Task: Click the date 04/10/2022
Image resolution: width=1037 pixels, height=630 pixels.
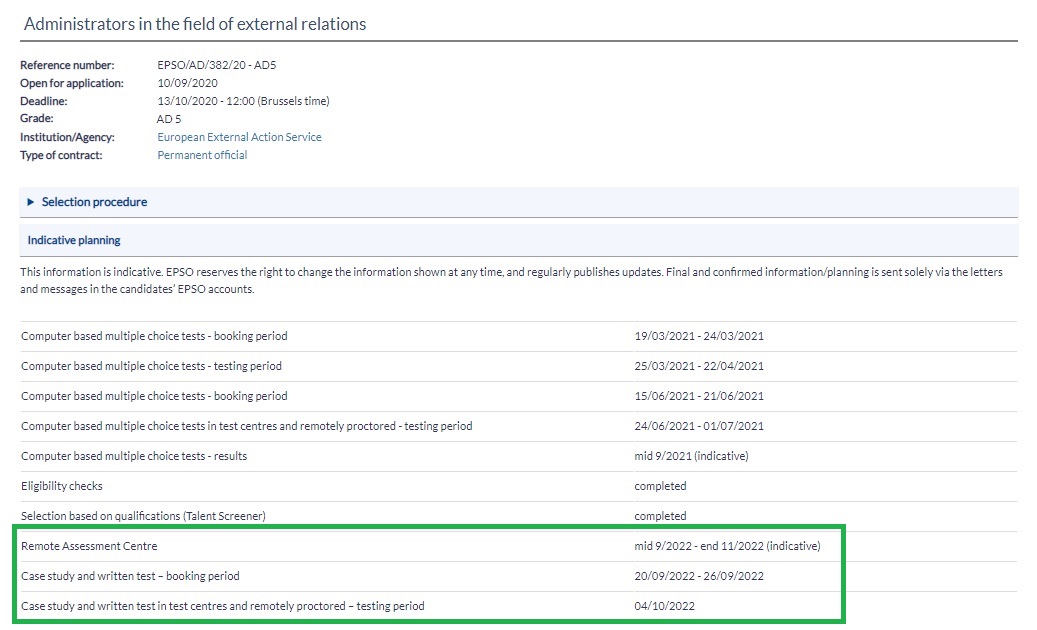Action: [664, 606]
